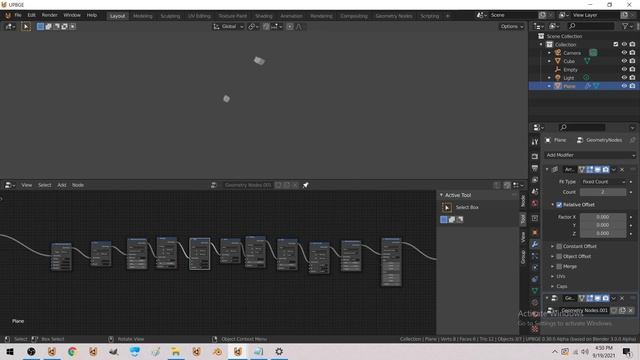Viewport: 640px width, 360px height.
Task: Open the Edit menu
Action: point(31,15)
